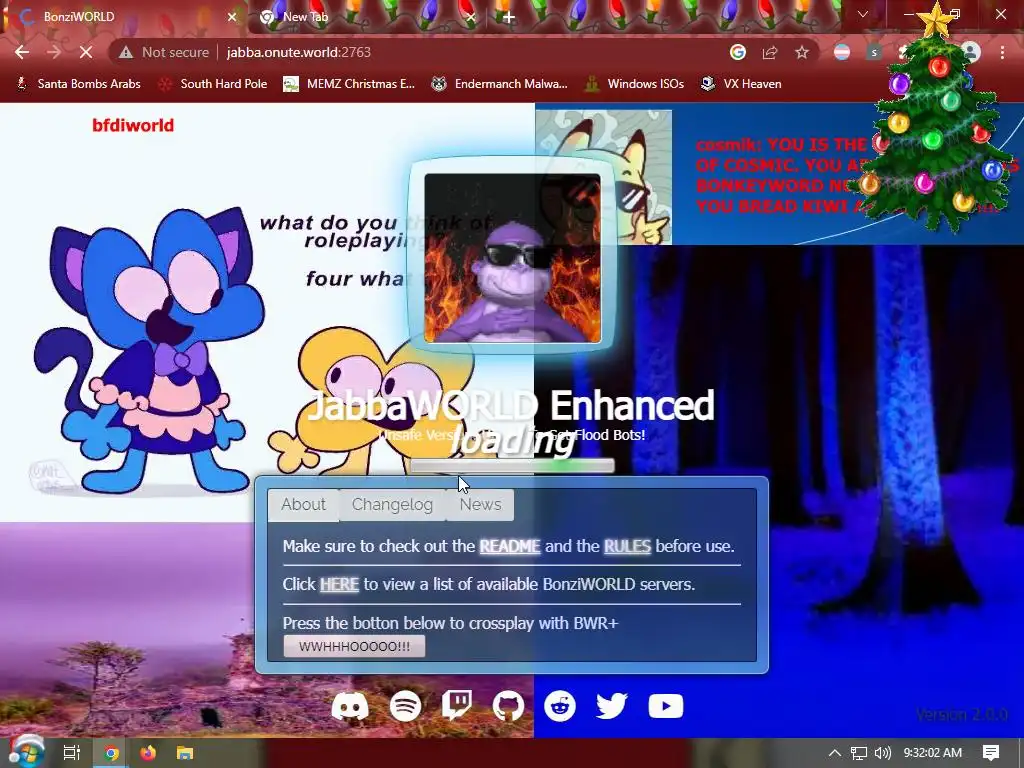Open South Hard Pole bookmark
The height and width of the screenshot is (768, 1024).
[x=214, y=84]
